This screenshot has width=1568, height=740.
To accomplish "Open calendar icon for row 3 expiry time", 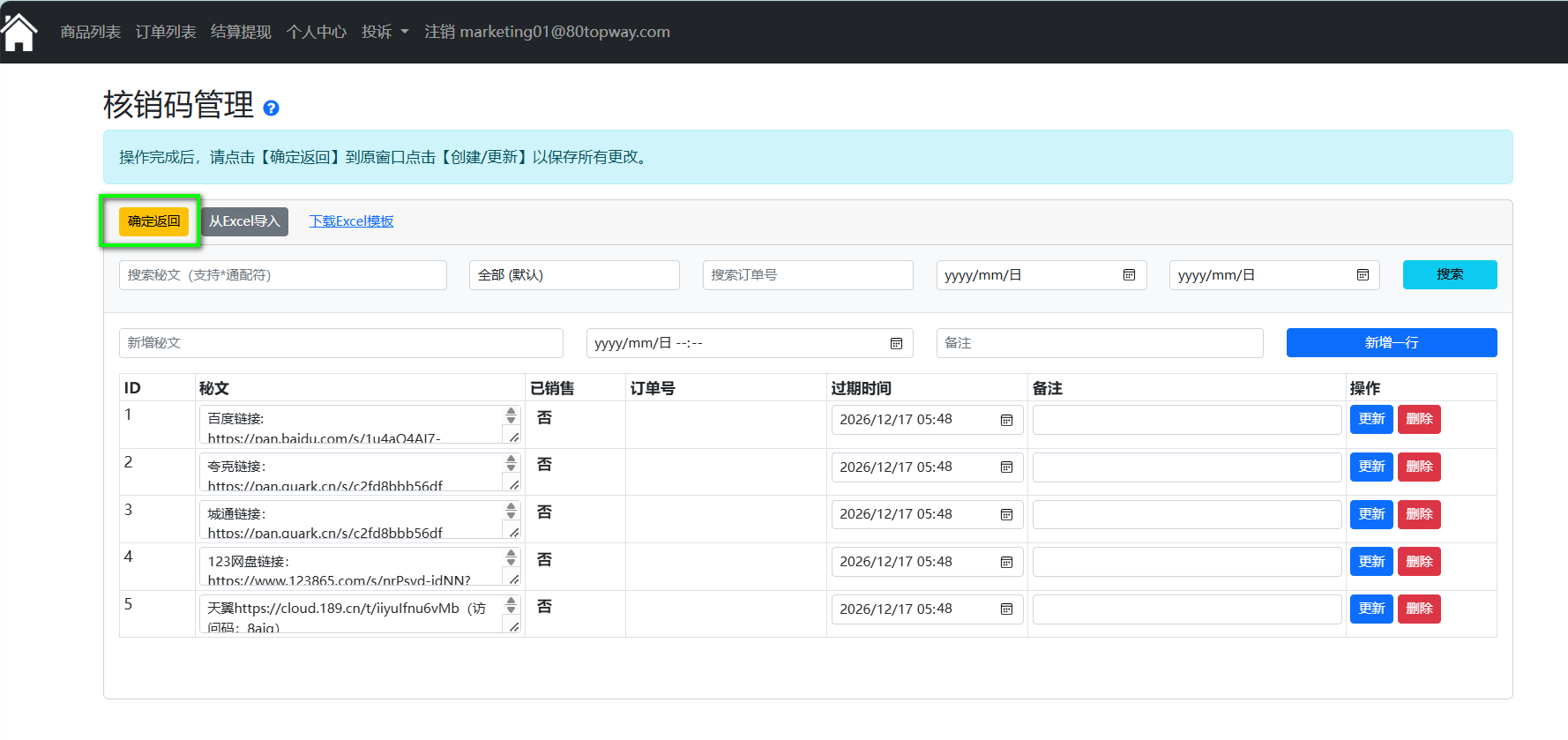I will pyautogui.click(x=1006, y=515).
